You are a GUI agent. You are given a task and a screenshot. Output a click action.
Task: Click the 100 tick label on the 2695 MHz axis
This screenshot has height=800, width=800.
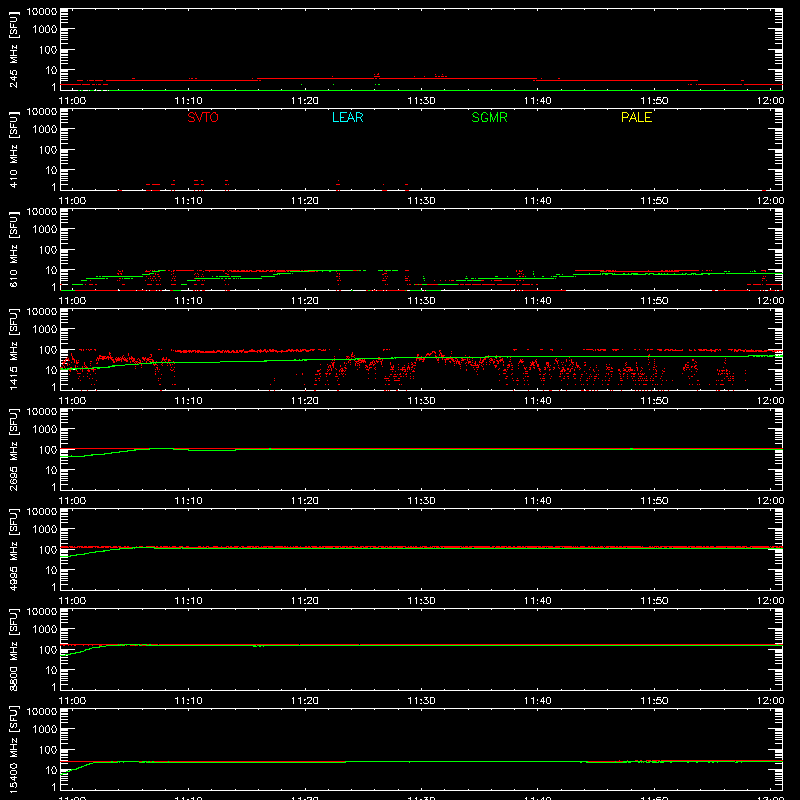pyautogui.click(x=48, y=450)
